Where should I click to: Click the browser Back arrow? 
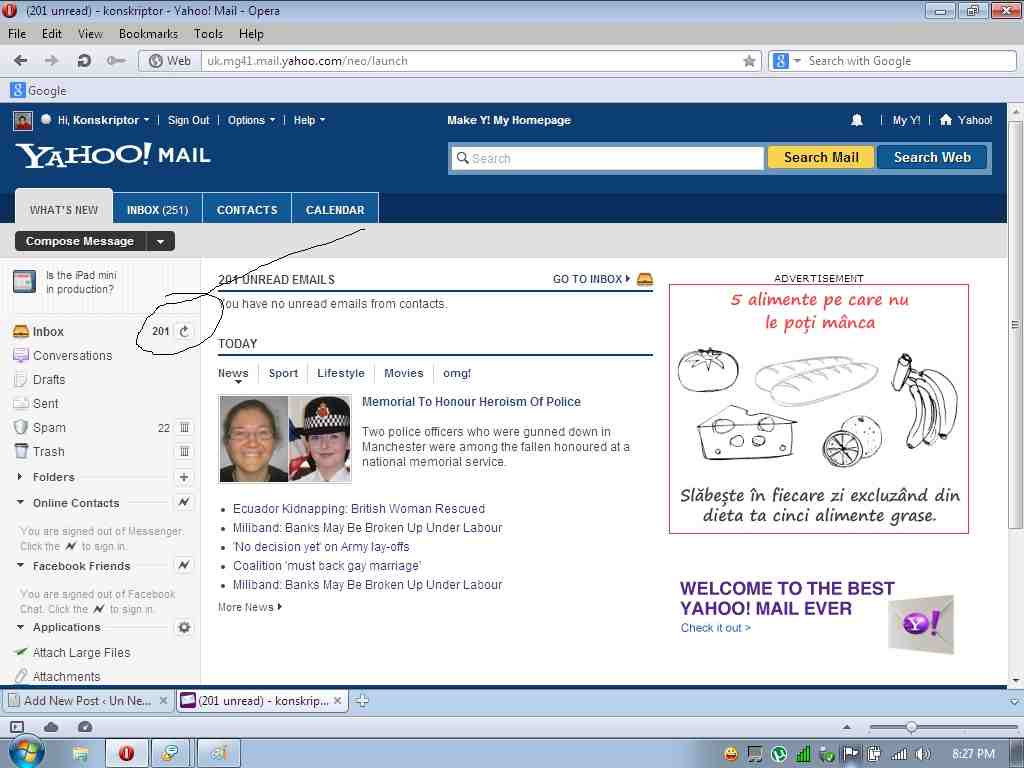pos(20,61)
